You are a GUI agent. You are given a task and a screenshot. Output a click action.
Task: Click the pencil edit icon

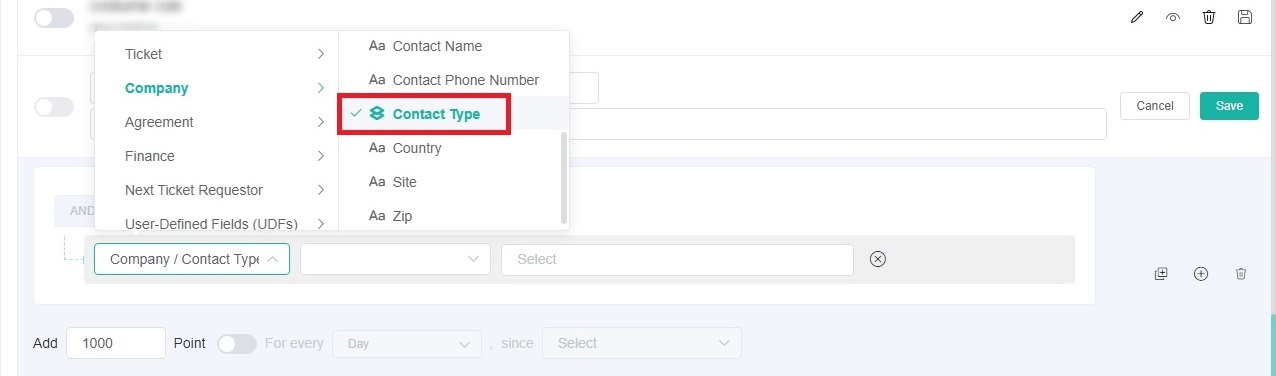1136,17
